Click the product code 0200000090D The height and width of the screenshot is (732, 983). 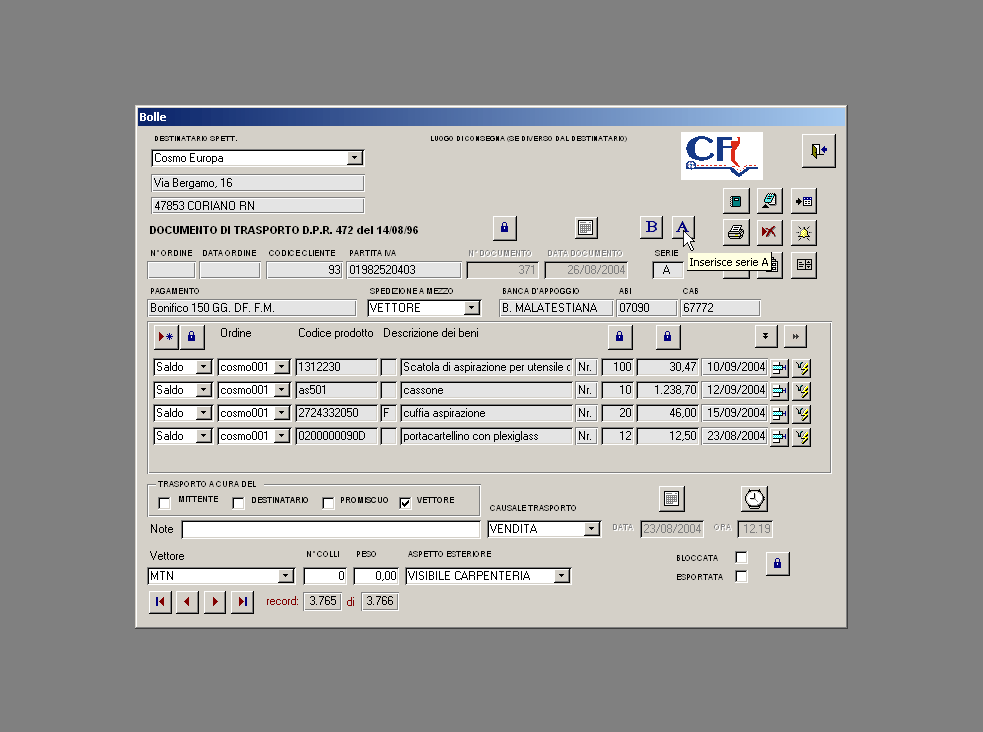point(337,436)
